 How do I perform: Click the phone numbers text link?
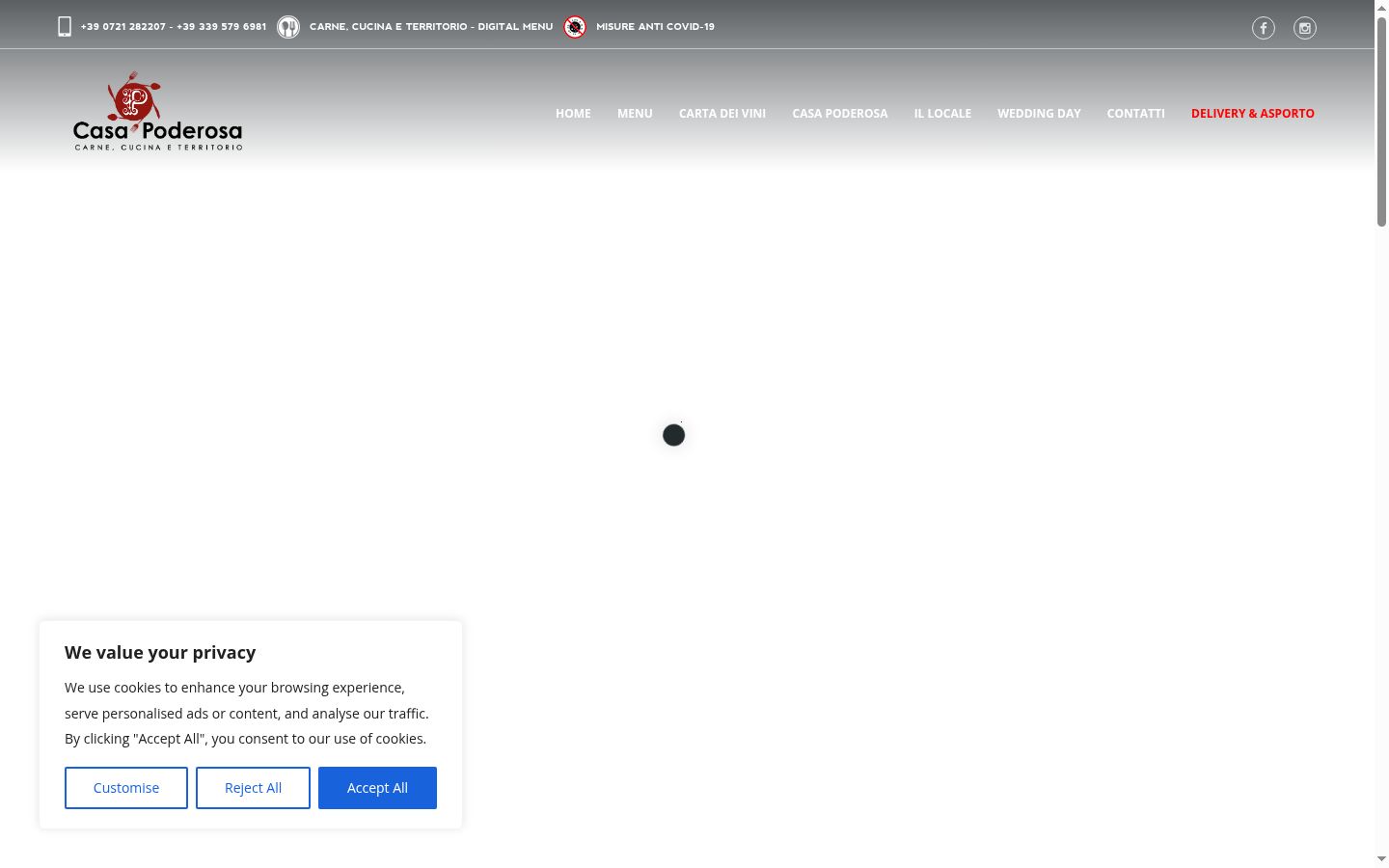[174, 27]
